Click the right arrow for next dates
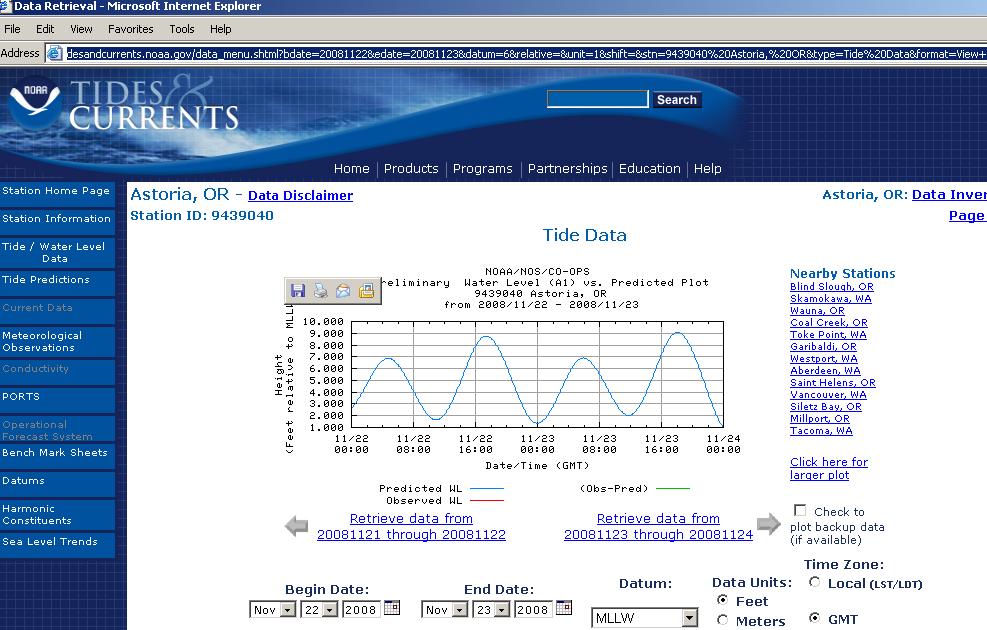Screen dimensions: 987x630 pyautogui.click(x=768, y=524)
